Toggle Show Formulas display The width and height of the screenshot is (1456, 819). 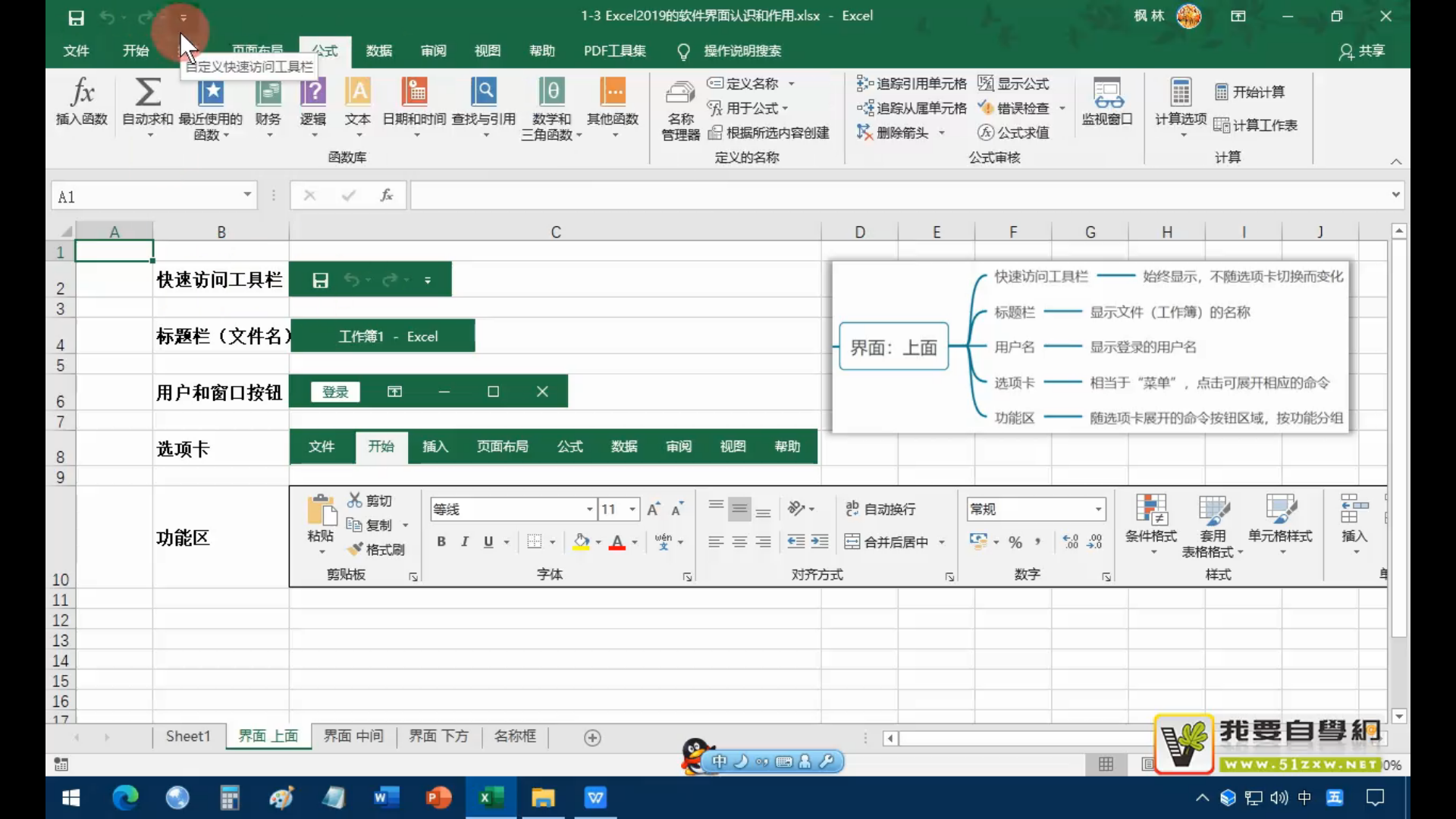tap(1014, 83)
